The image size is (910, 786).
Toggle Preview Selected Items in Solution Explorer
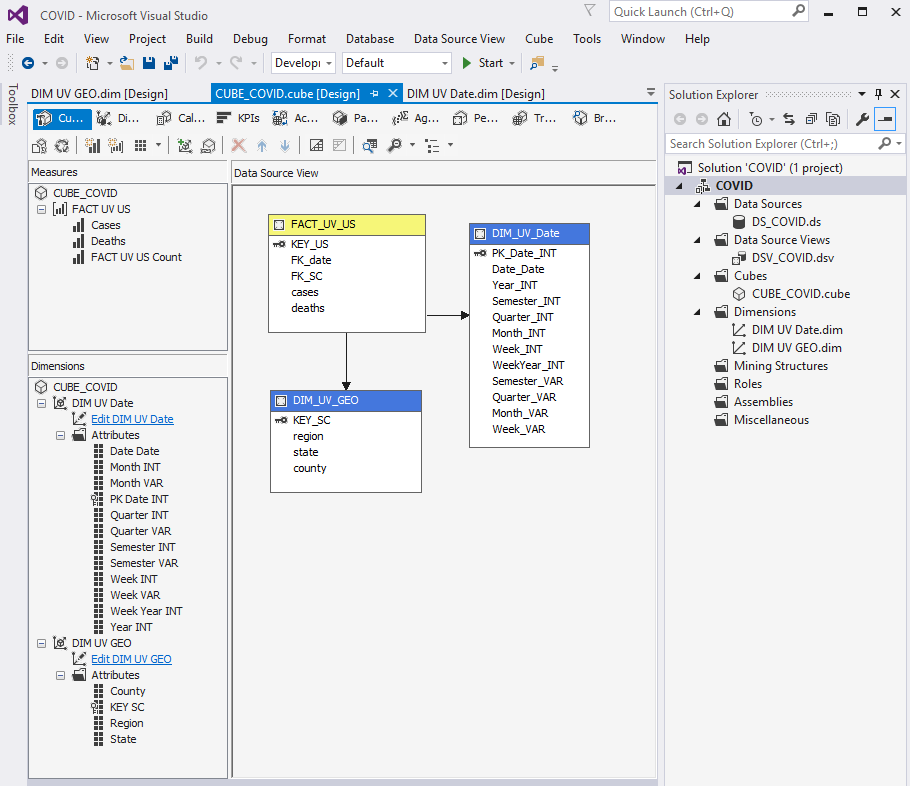click(x=885, y=119)
